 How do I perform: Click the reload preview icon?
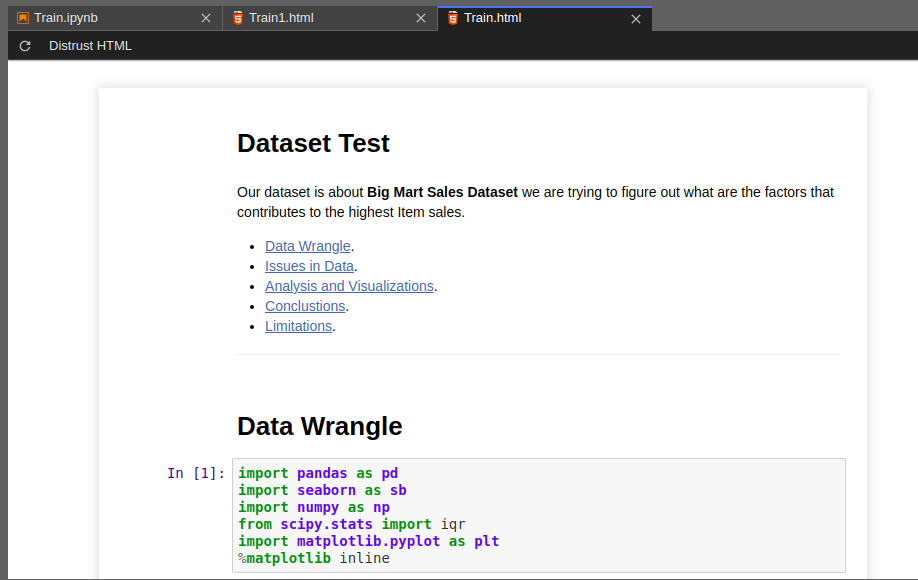coord(24,45)
